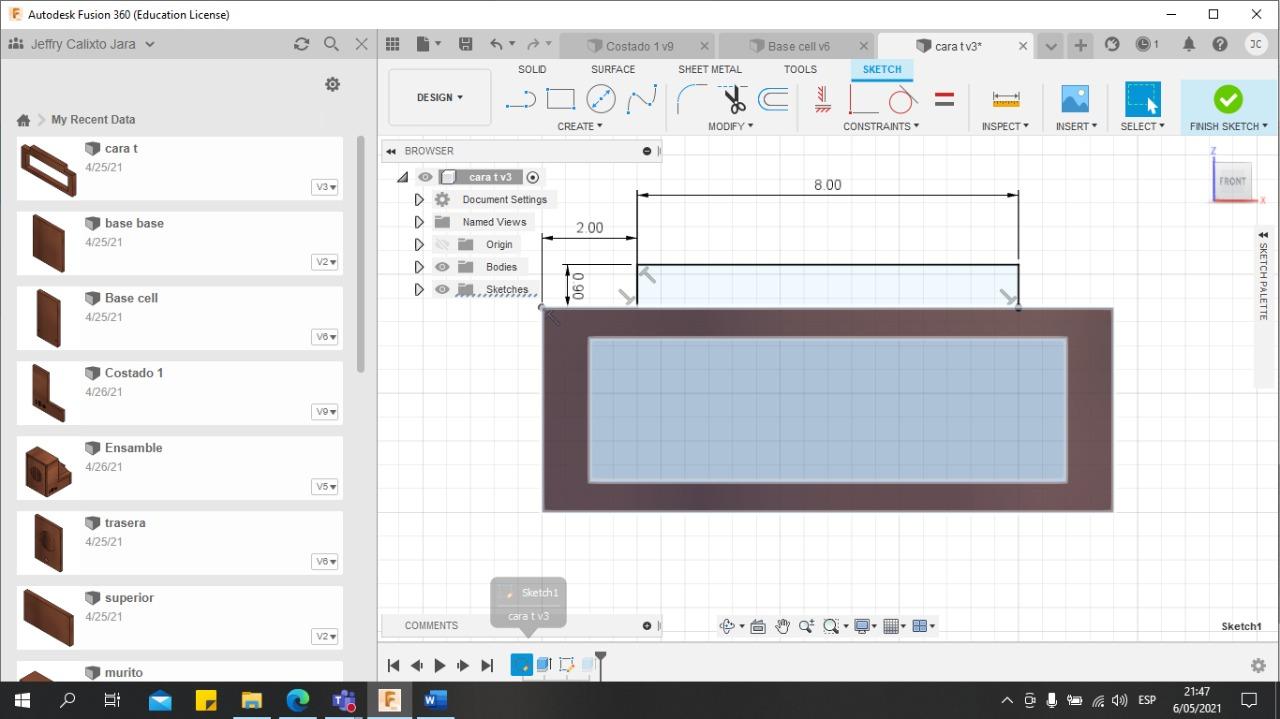
Task: Select Sketch1 feature in timeline
Action: coord(521,664)
